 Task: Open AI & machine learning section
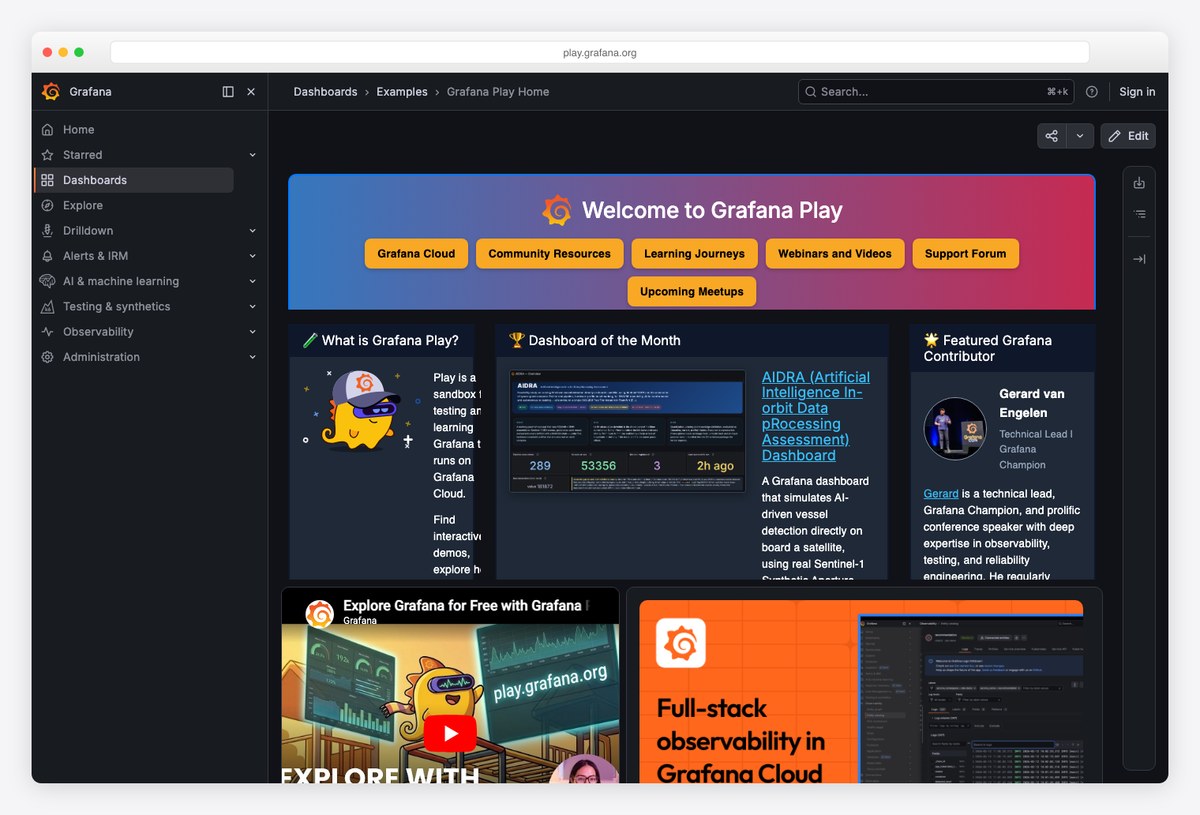121,281
